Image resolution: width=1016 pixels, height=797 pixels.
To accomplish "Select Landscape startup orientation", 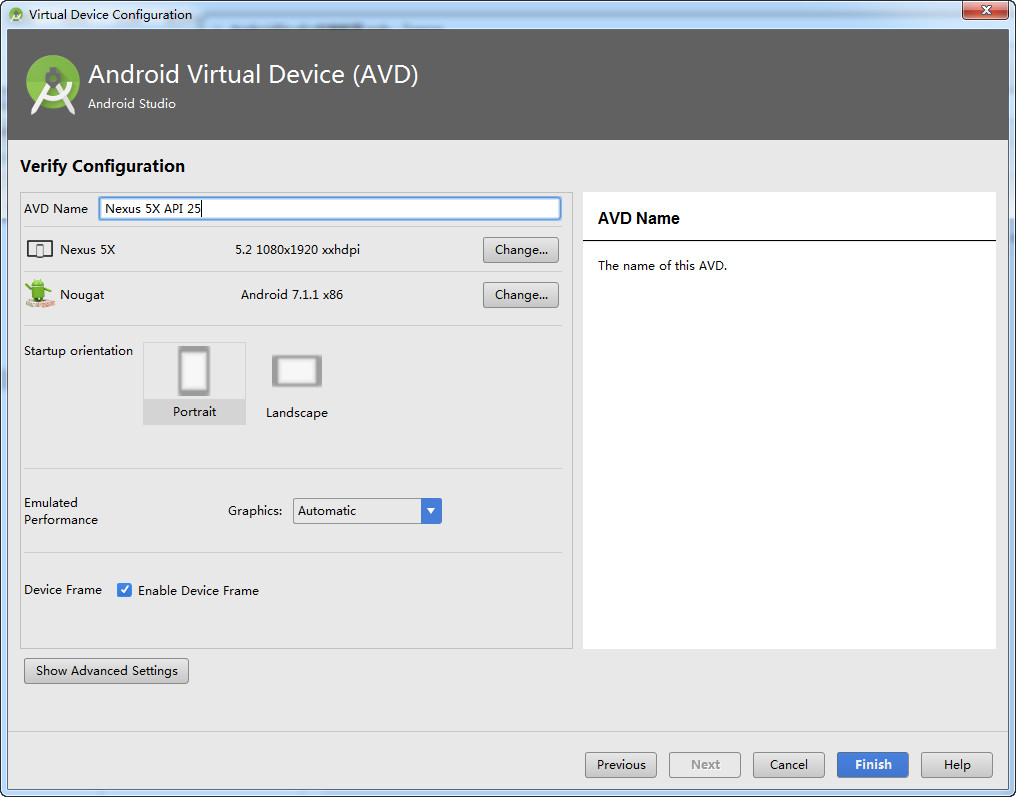I will [297, 386].
